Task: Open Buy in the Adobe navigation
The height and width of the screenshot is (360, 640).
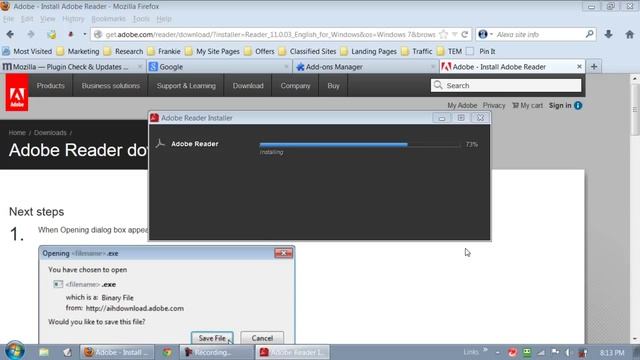Action: [333, 86]
